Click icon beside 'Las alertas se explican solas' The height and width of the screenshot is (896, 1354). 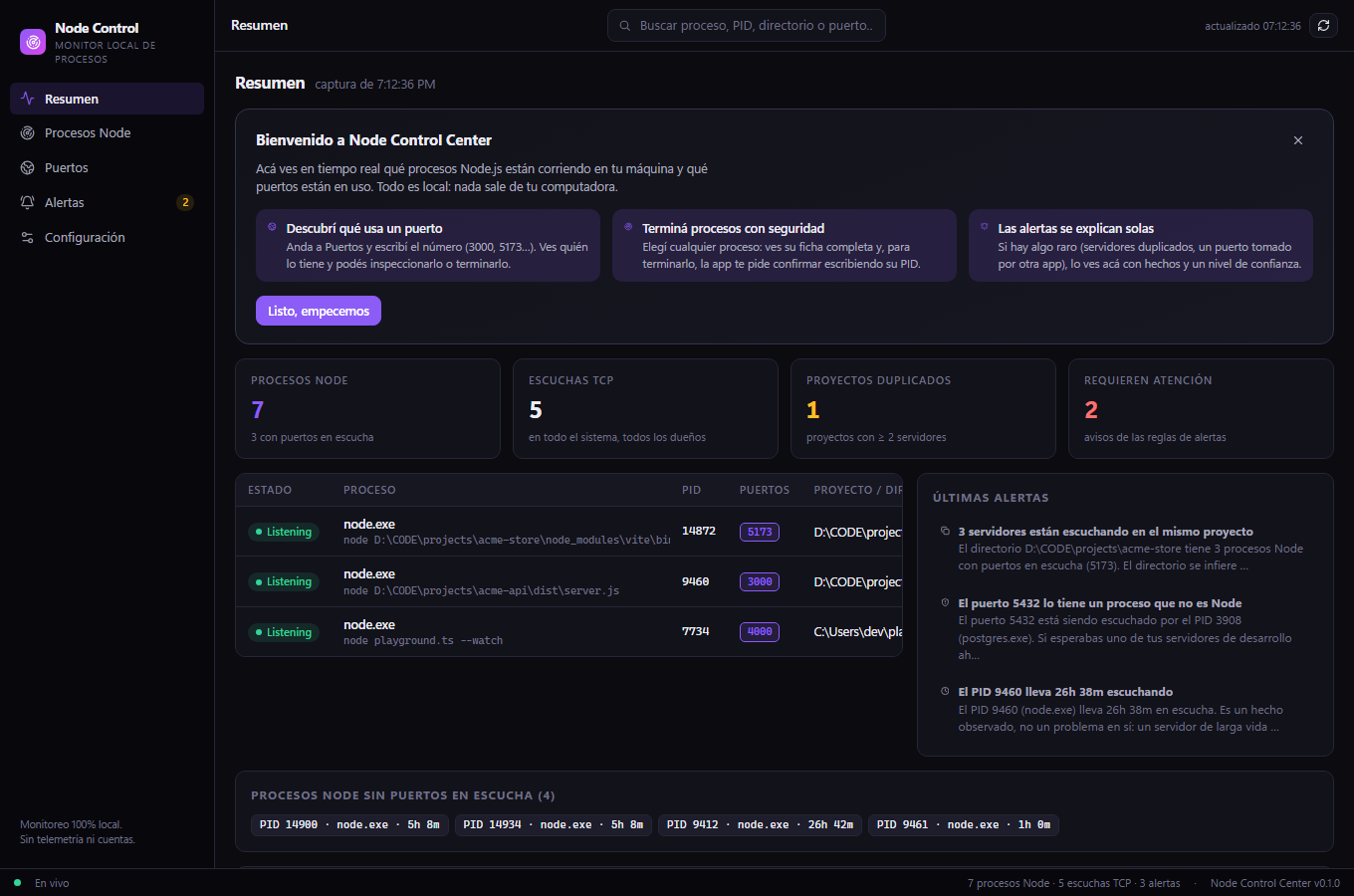click(x=985, y=227)
